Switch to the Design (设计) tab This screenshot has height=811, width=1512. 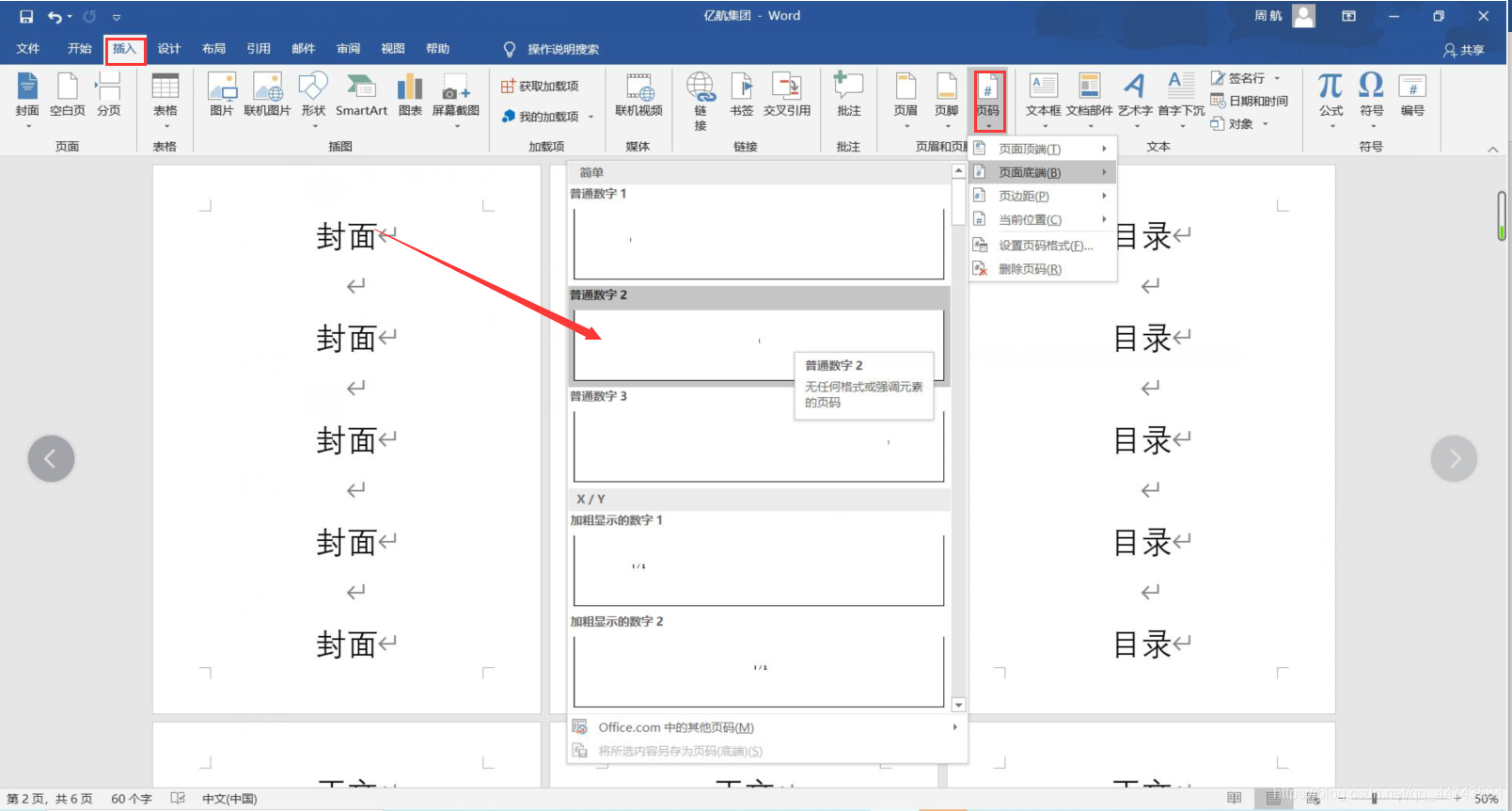[169, 49]
